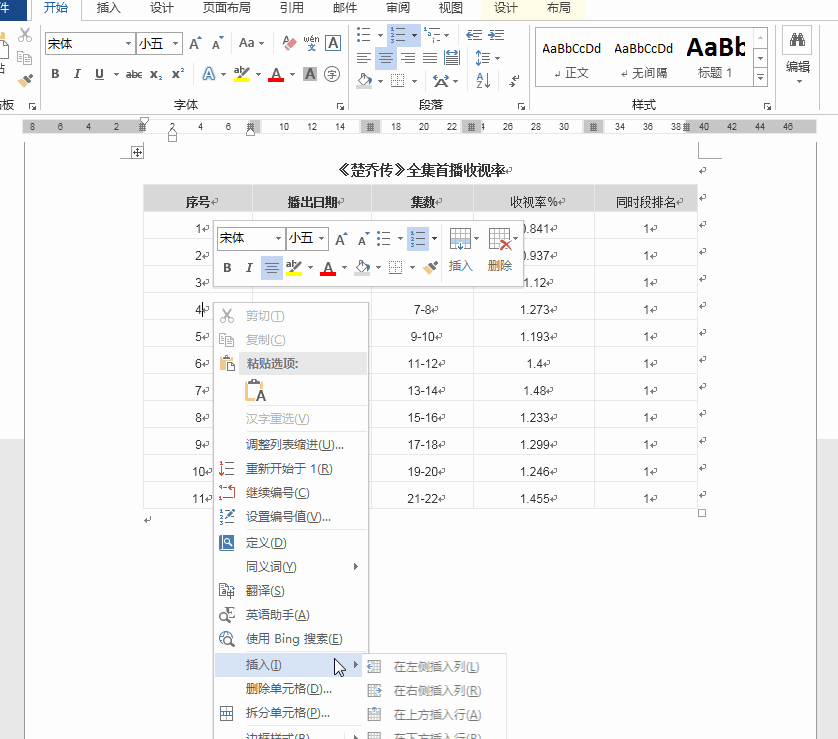Click the Insert table icon in mini toolbar
Viewport: 838px width, 739px height.
(x=460, y=240)
